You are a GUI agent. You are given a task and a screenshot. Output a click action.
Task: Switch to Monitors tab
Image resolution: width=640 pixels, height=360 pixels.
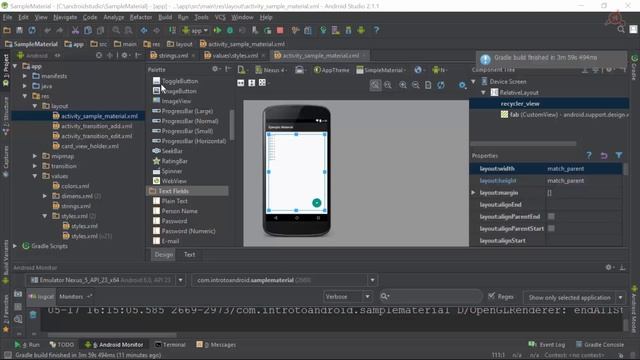71,296
